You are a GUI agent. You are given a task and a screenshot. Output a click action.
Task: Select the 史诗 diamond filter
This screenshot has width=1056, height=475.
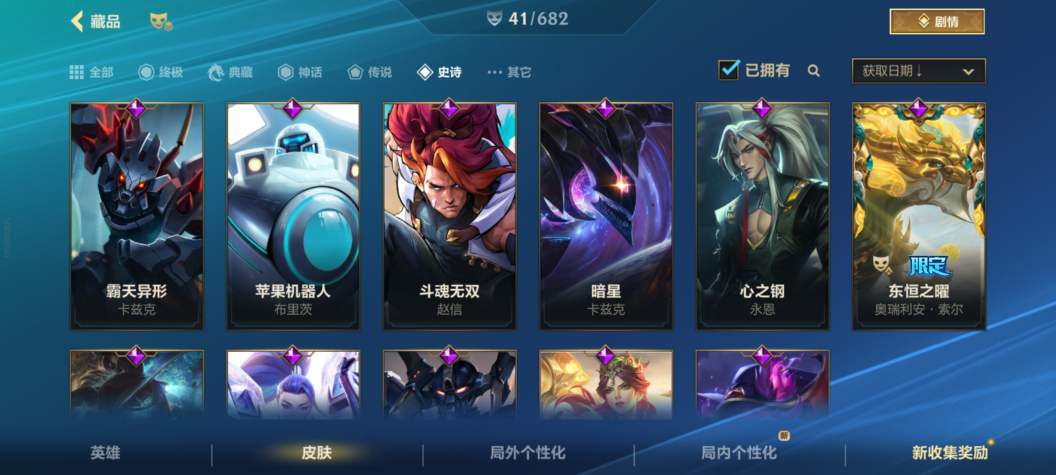click(439, 72)
